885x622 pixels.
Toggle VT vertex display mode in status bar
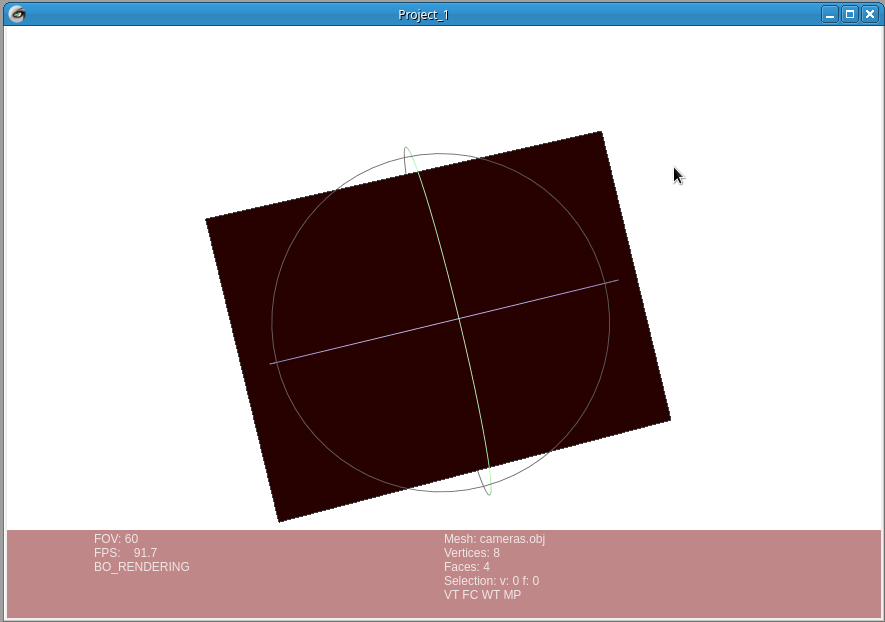[451, 594]
